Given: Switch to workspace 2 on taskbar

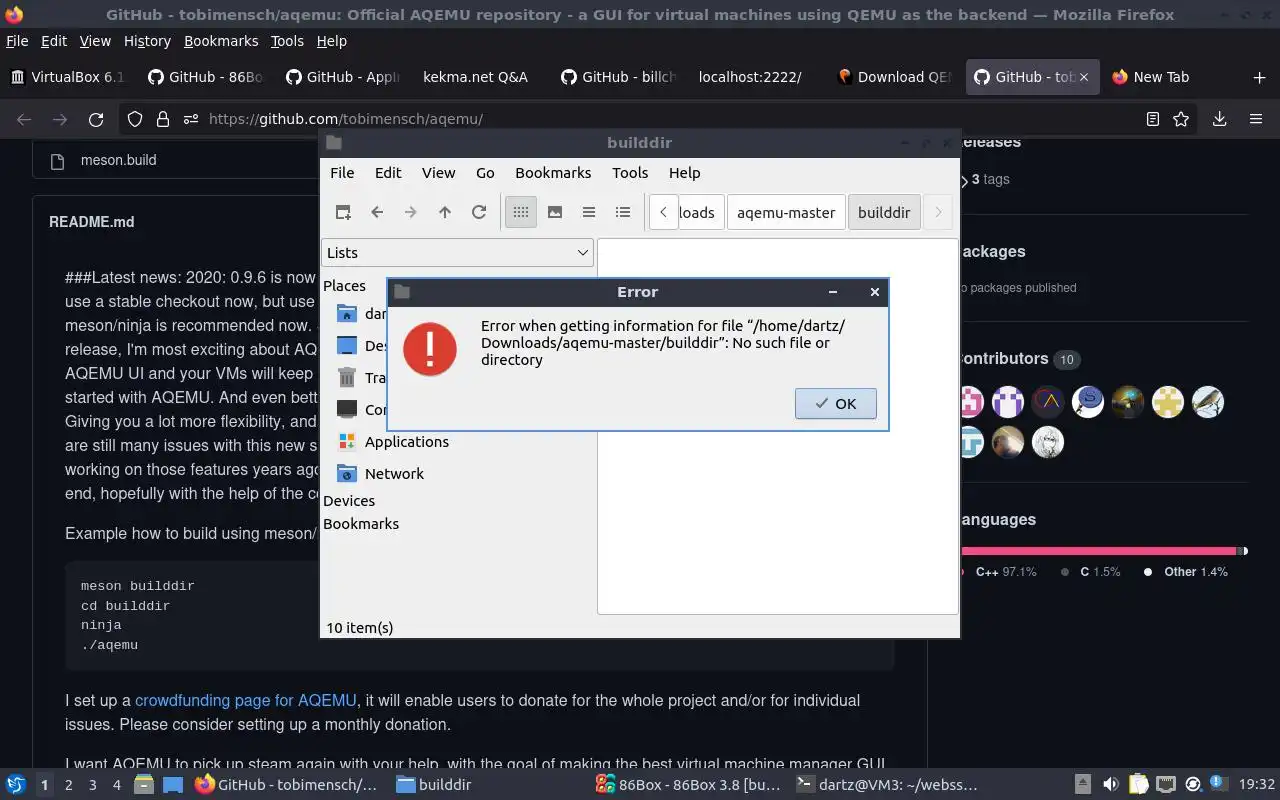Looking at the screenshot, I should pyautogui.click(x=68, y=785).
